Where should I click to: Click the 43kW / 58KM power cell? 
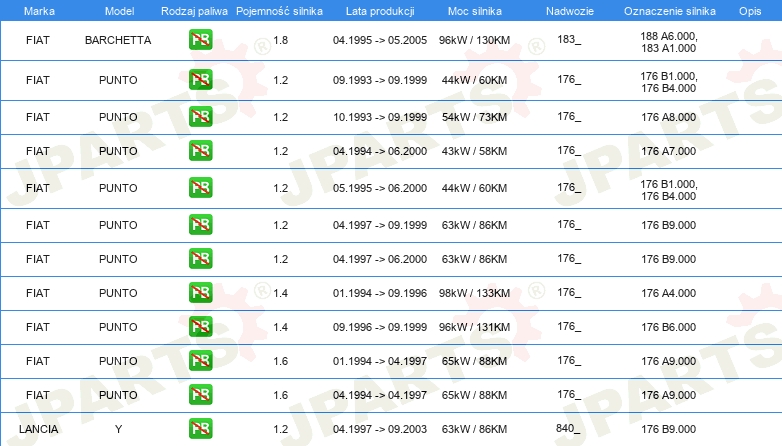[x=474, y=151]
